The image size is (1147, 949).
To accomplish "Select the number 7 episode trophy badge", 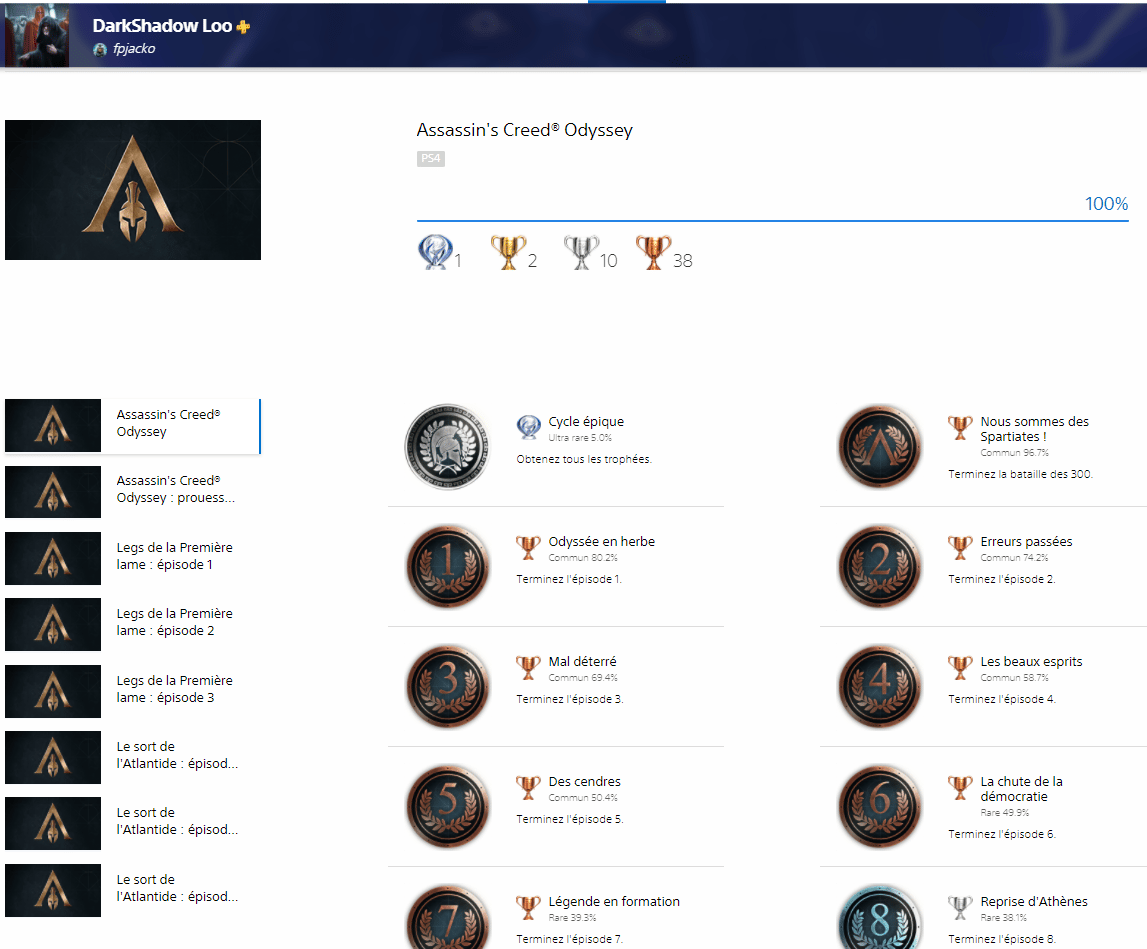I will point(448,917).
